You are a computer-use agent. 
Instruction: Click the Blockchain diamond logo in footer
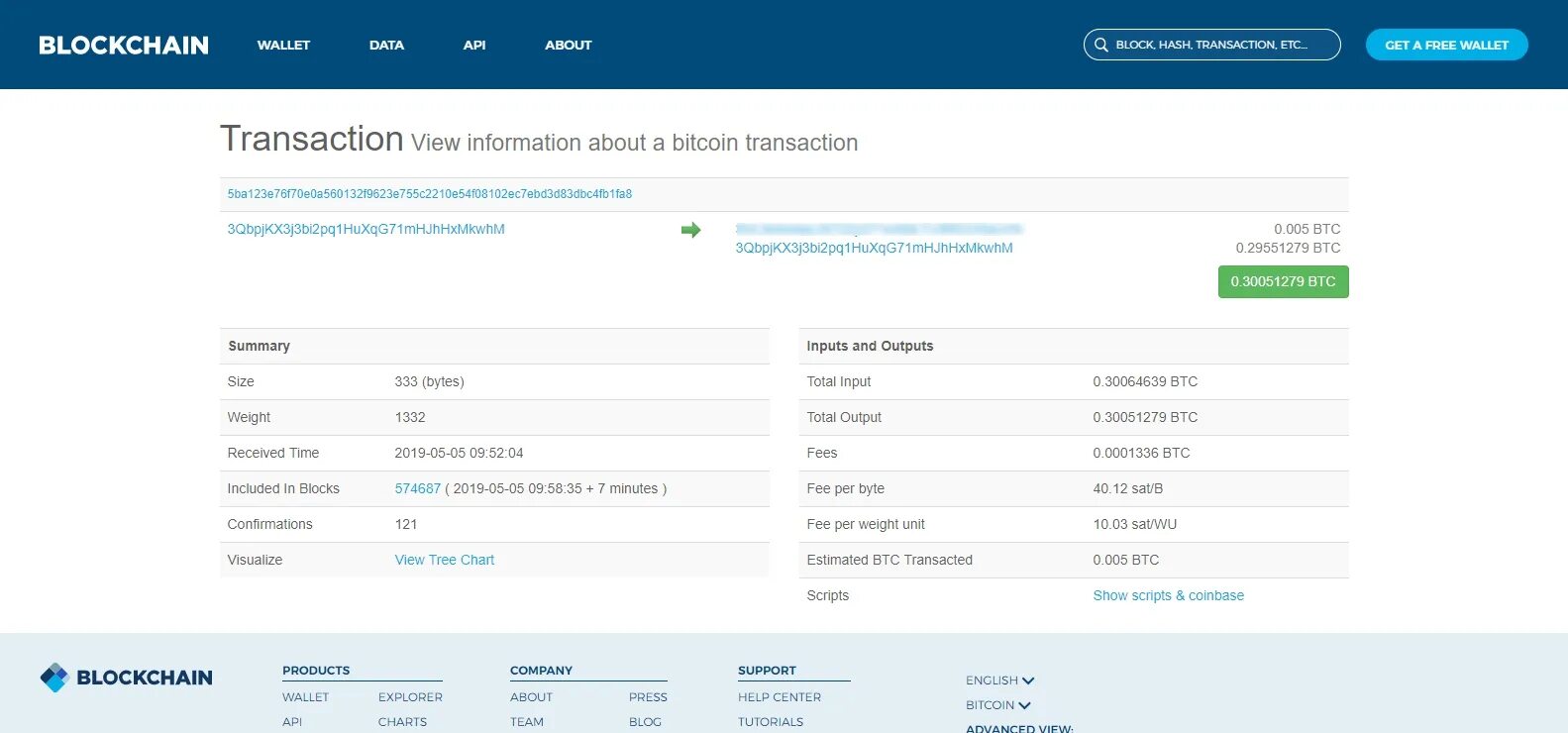(54, 678)
